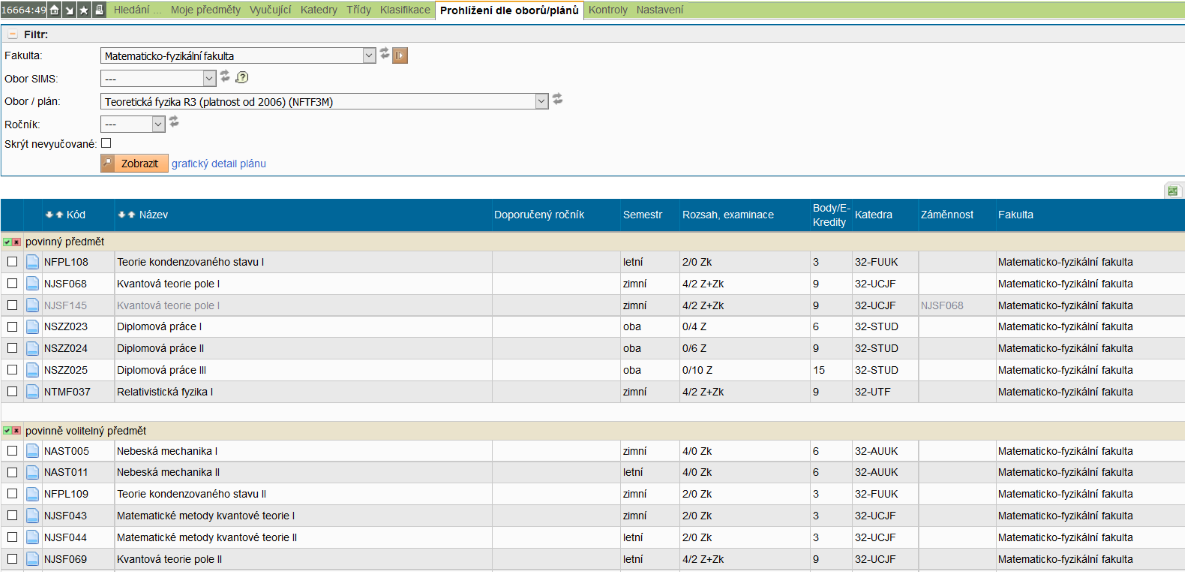Tick checkbox for Nebeská mechanika I
The height and width of the screenshot is (572, 1185).
click(x=12, y=451)
